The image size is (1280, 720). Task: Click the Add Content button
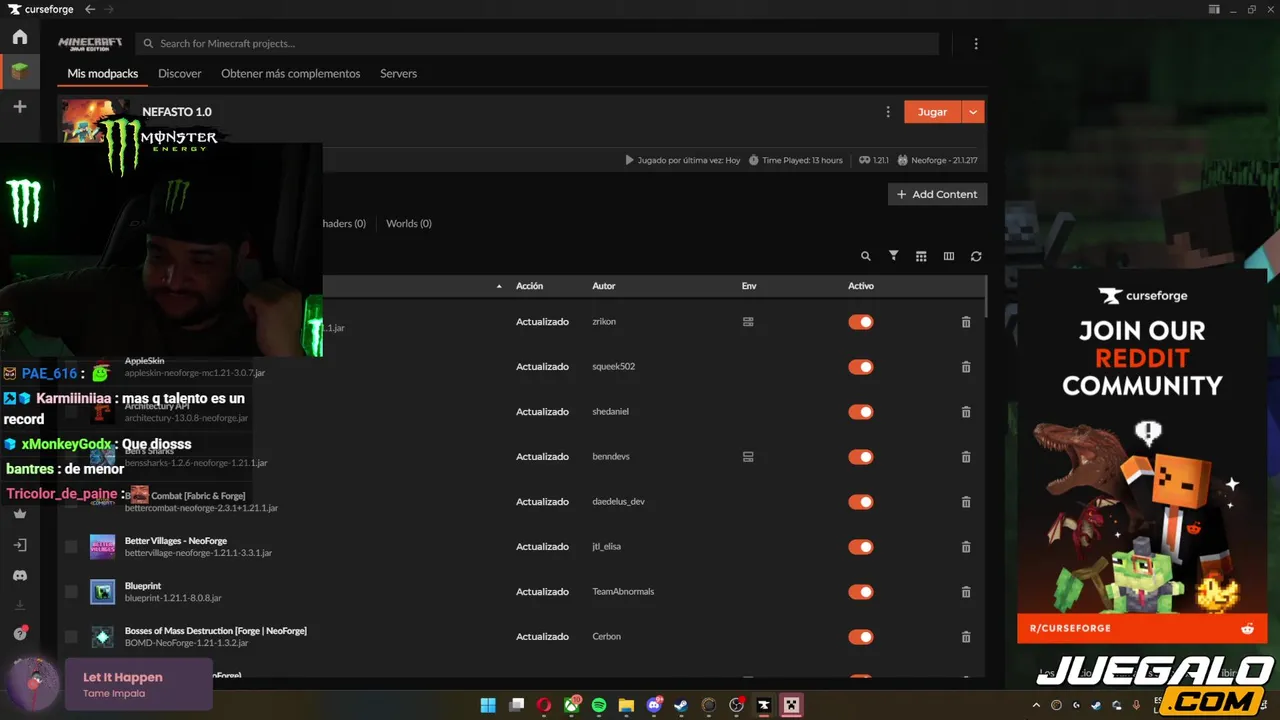pyautogui.click(x=938, y=194)
